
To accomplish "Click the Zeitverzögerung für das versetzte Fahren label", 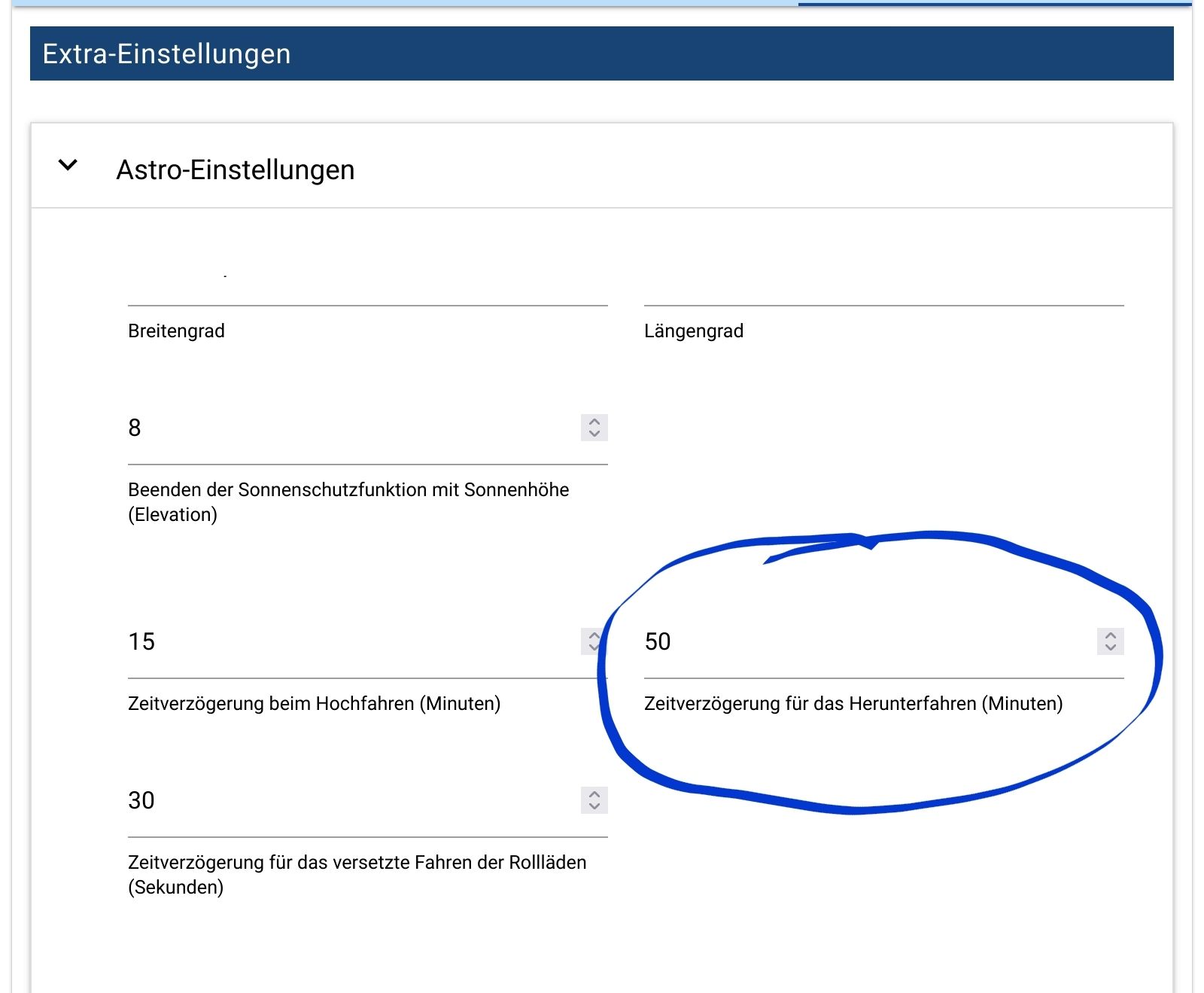I will click(x=357, y=875).
